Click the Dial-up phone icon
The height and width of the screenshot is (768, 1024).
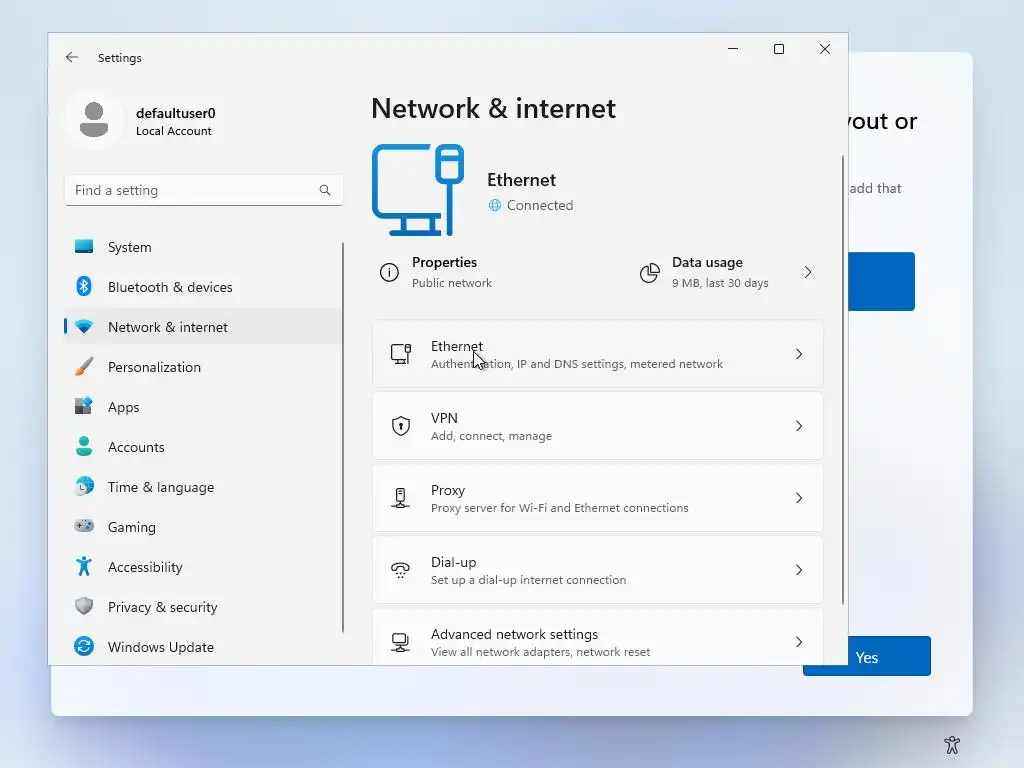(400, 570)
